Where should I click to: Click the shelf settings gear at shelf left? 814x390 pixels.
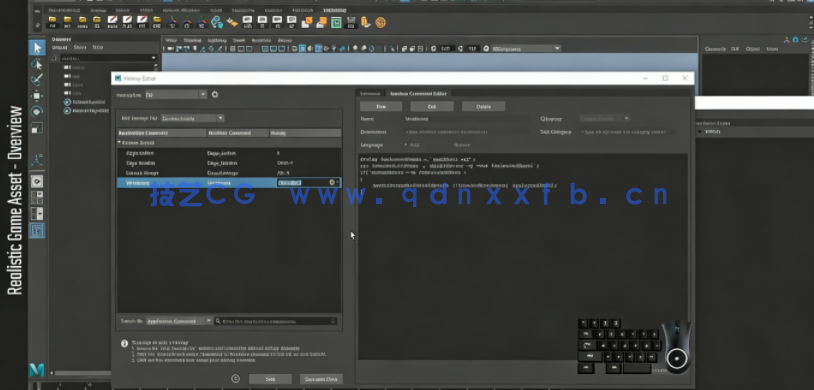(x=37, y=24)
